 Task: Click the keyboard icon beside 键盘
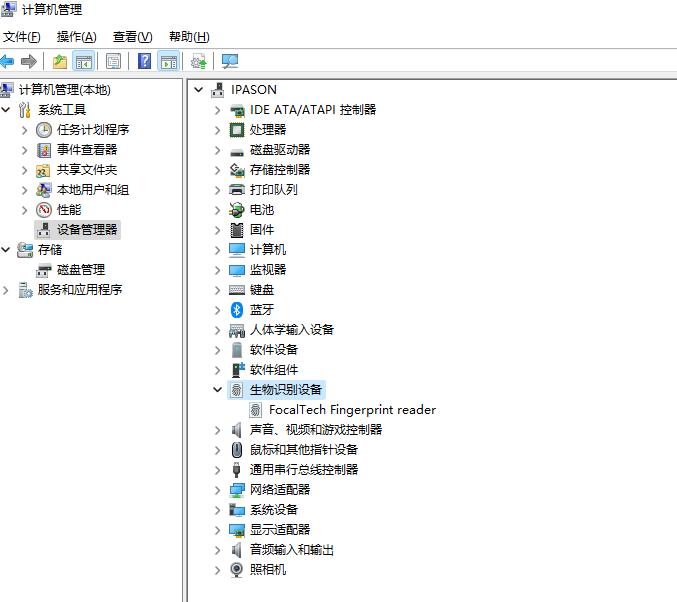pos(237,290)
